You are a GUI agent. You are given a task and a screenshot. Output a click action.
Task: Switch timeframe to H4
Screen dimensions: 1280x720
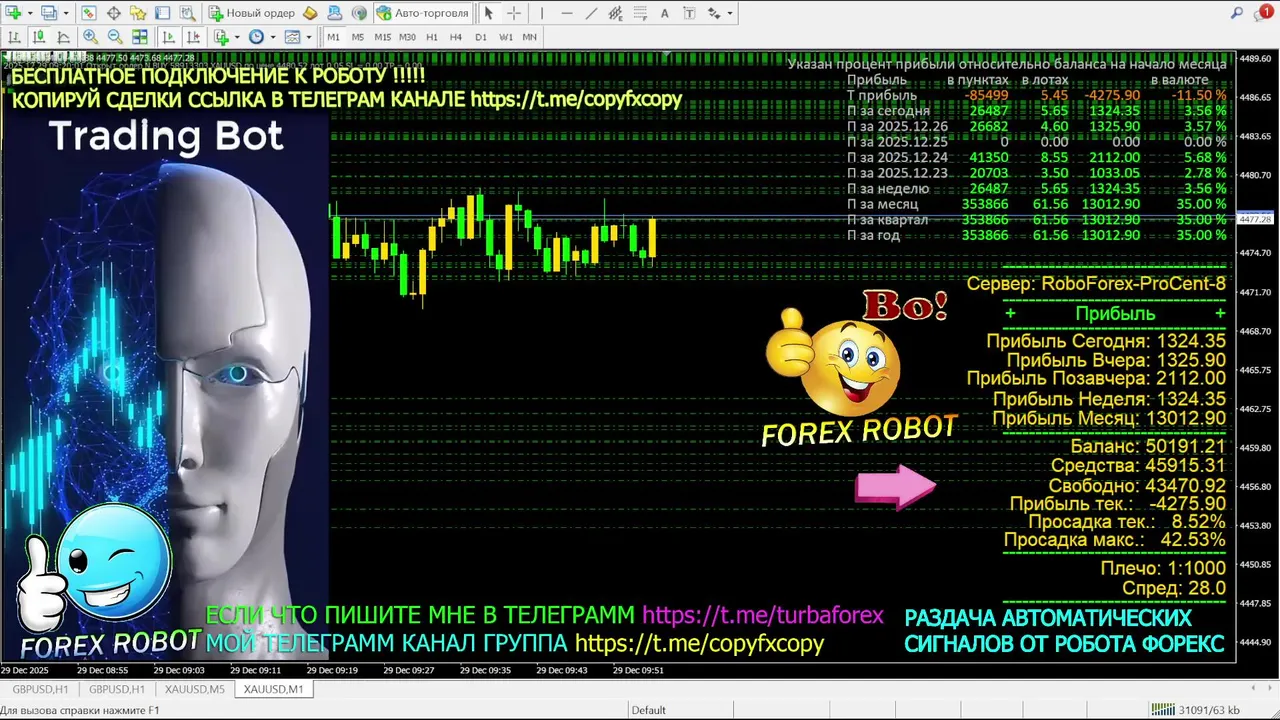(456, 37)
